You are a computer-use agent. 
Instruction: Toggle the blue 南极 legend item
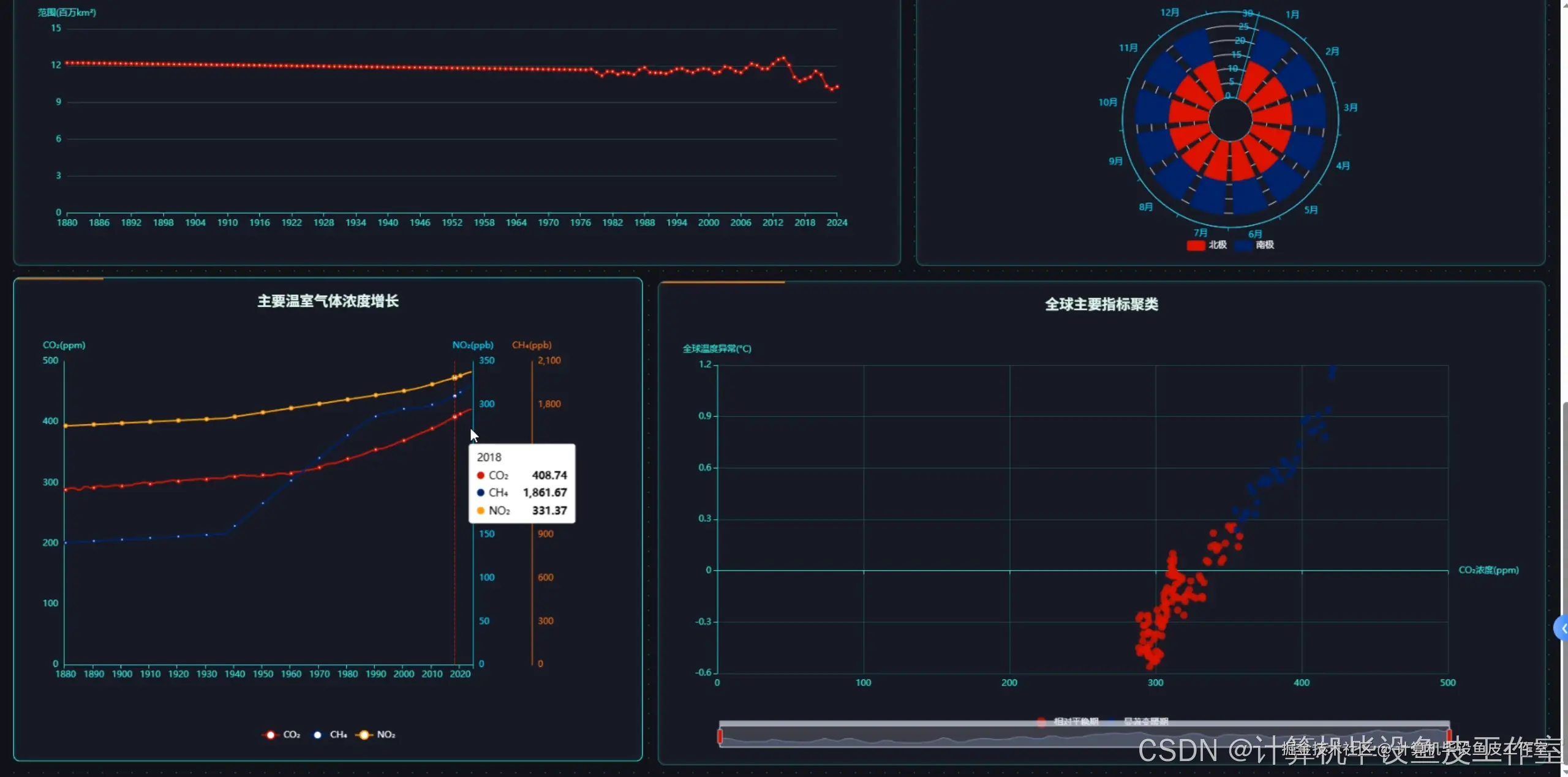coord(1243,245)
